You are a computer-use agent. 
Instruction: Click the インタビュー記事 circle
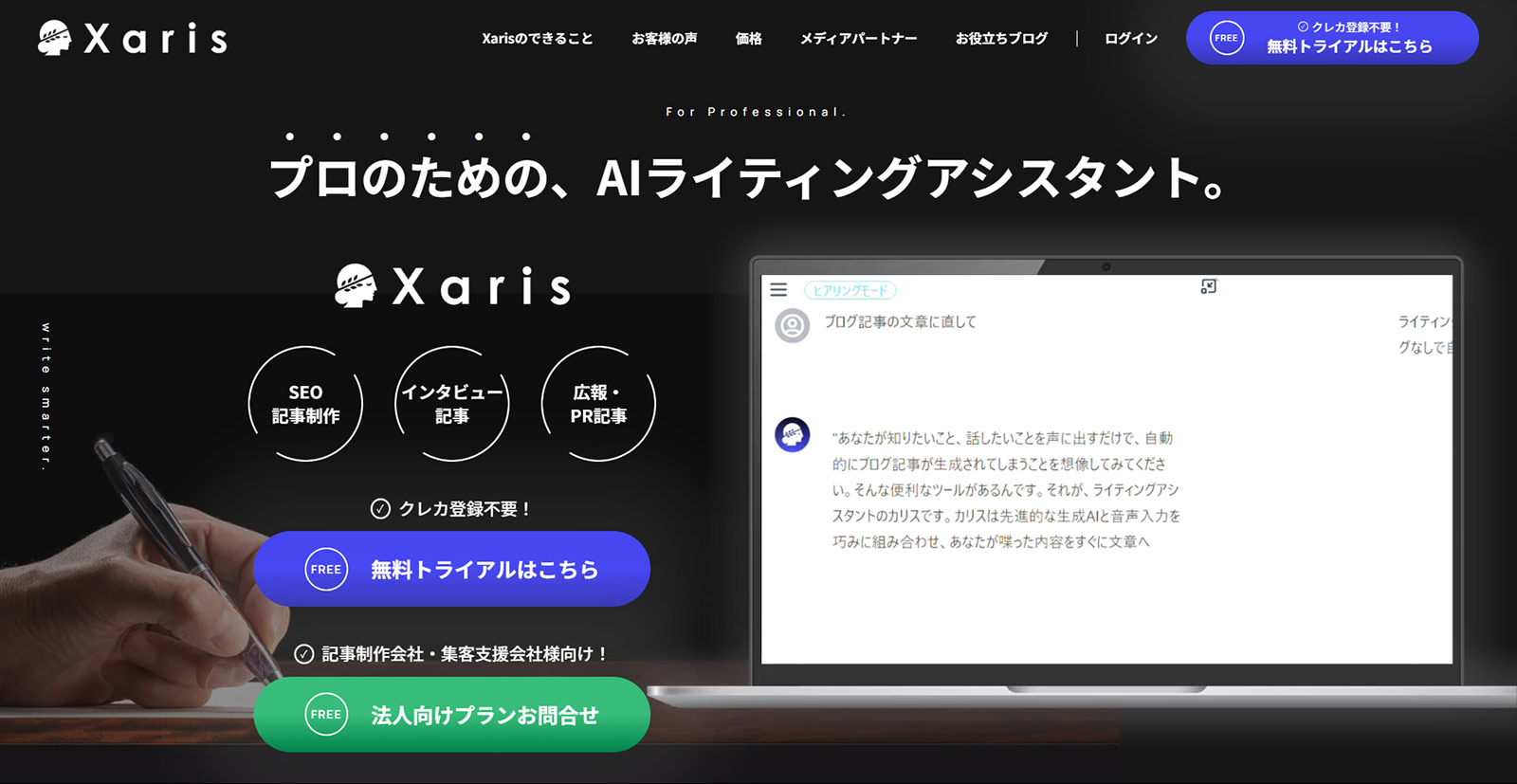[452, 404]
